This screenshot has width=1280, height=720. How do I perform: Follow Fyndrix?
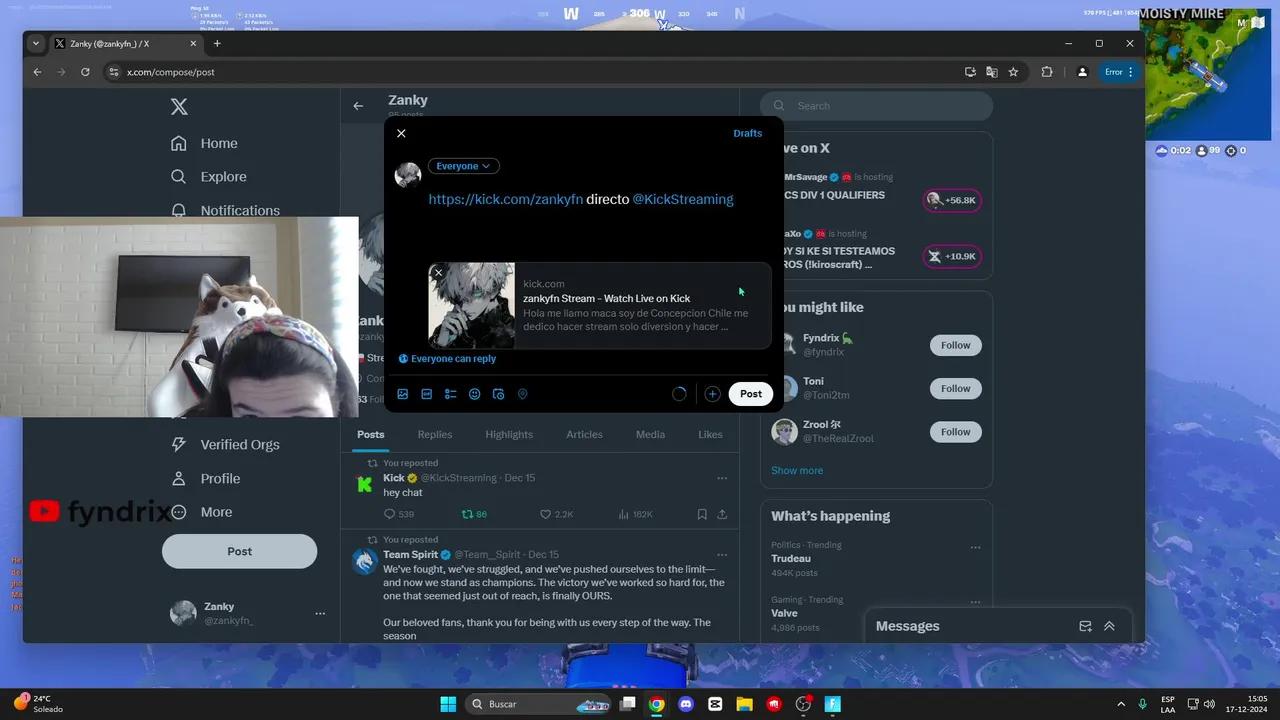(955, 345)
